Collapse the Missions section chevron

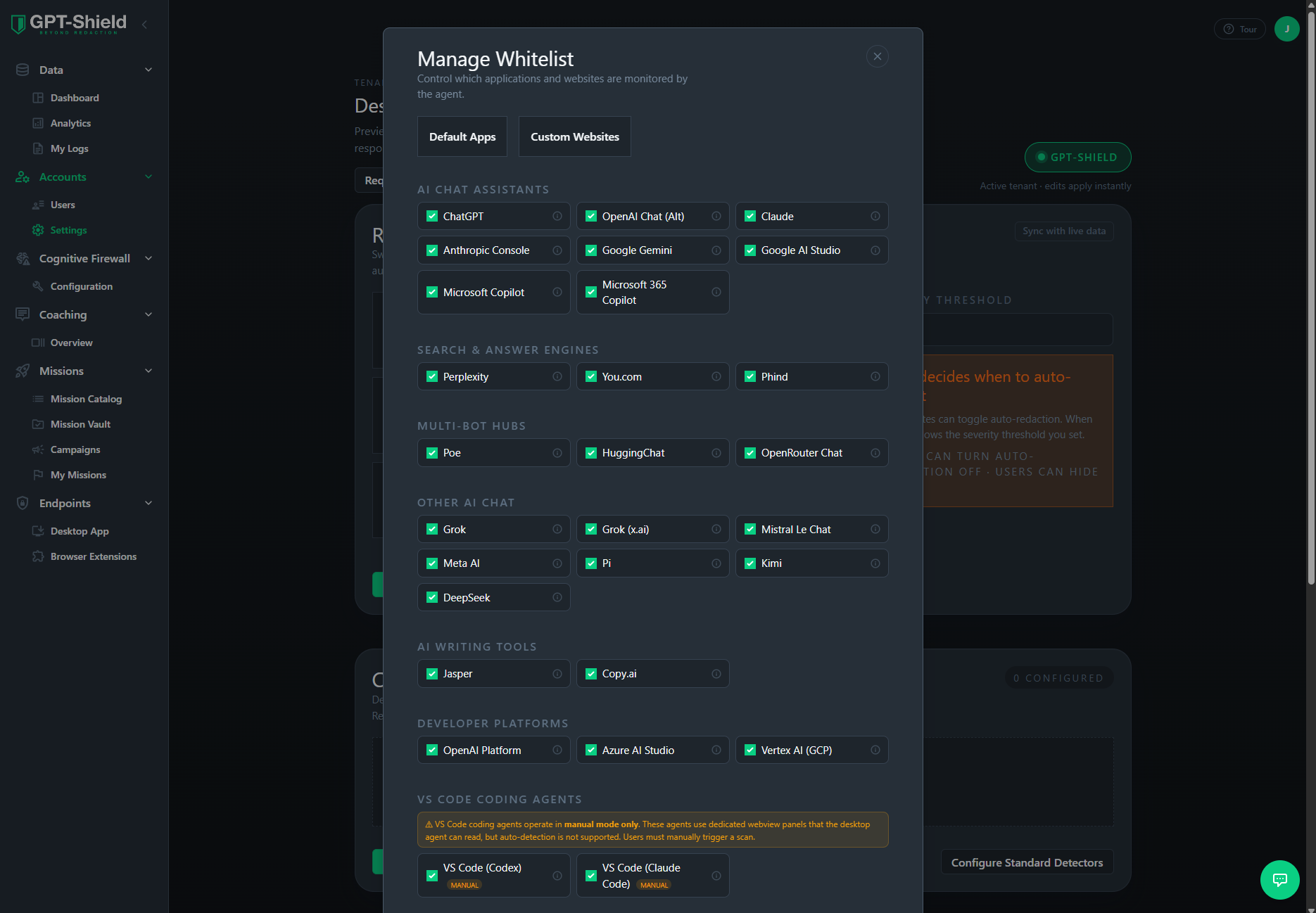(148, 371)
